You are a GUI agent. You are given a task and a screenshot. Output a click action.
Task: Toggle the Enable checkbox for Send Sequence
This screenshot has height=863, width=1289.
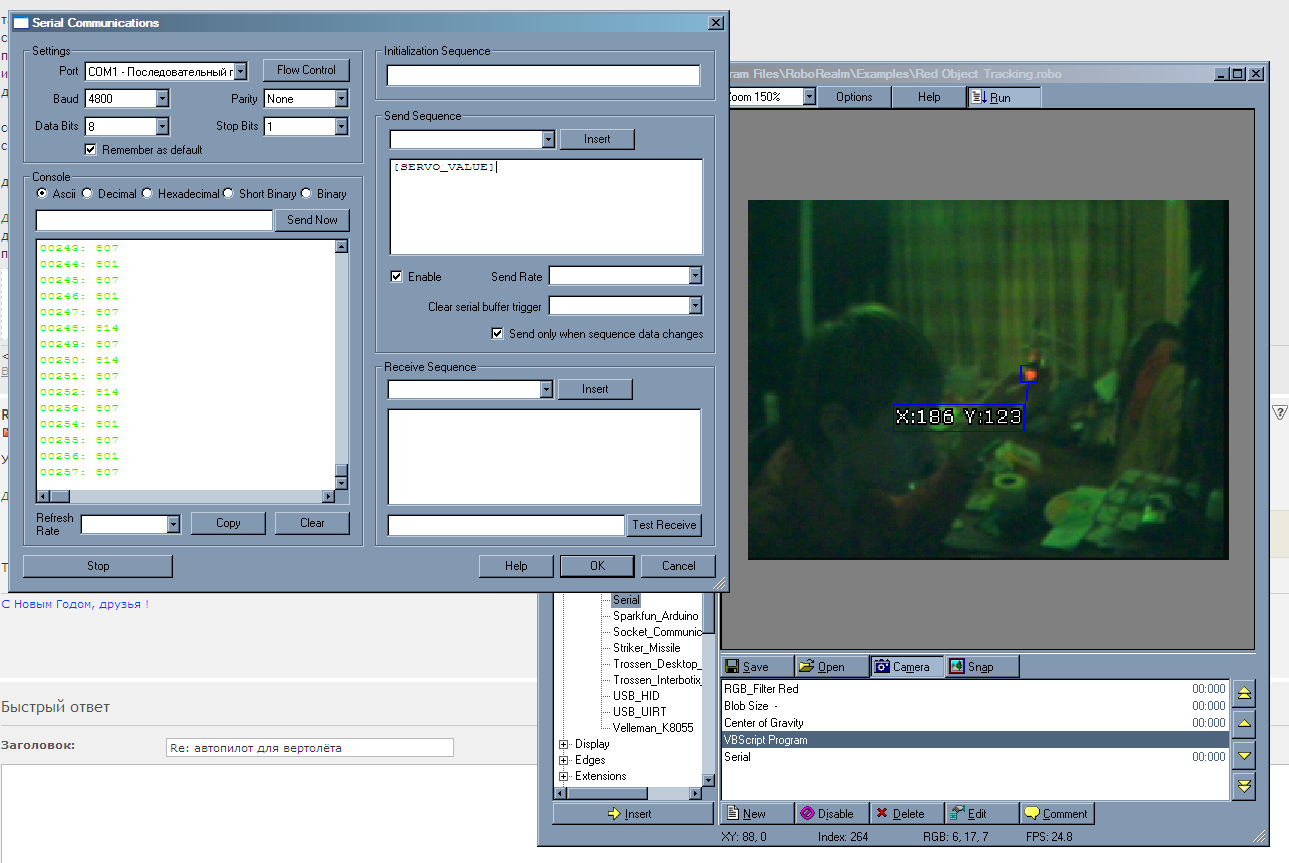coord(397,277)
